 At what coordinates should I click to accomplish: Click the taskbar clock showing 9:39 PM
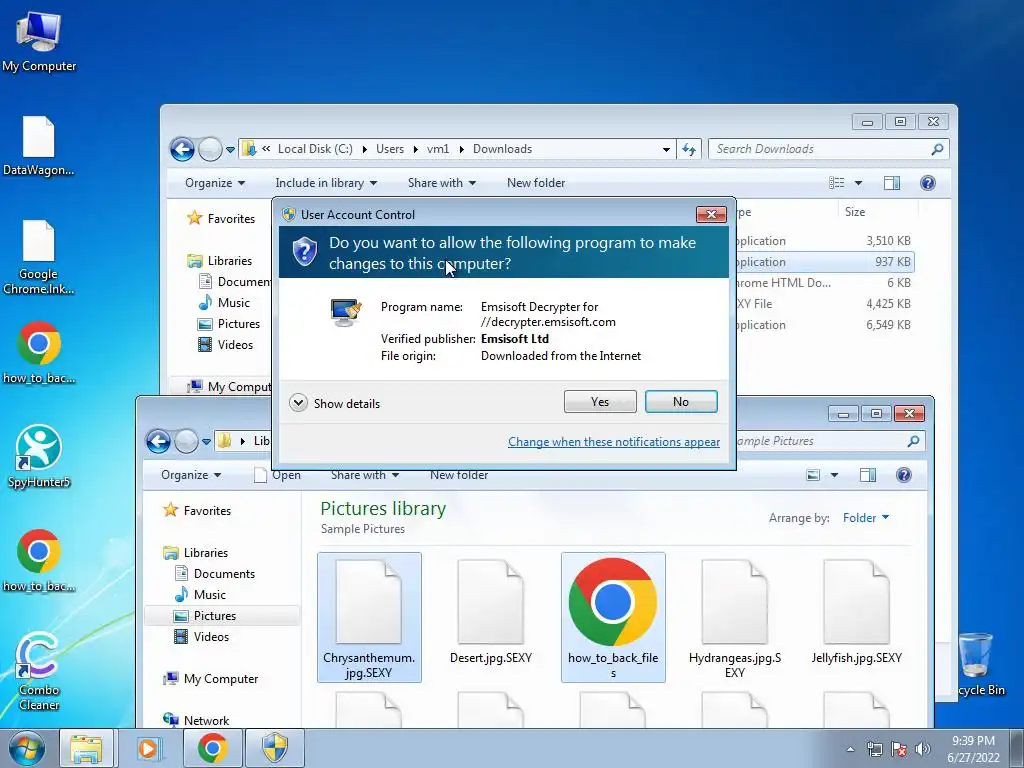[x=973, y=749]
